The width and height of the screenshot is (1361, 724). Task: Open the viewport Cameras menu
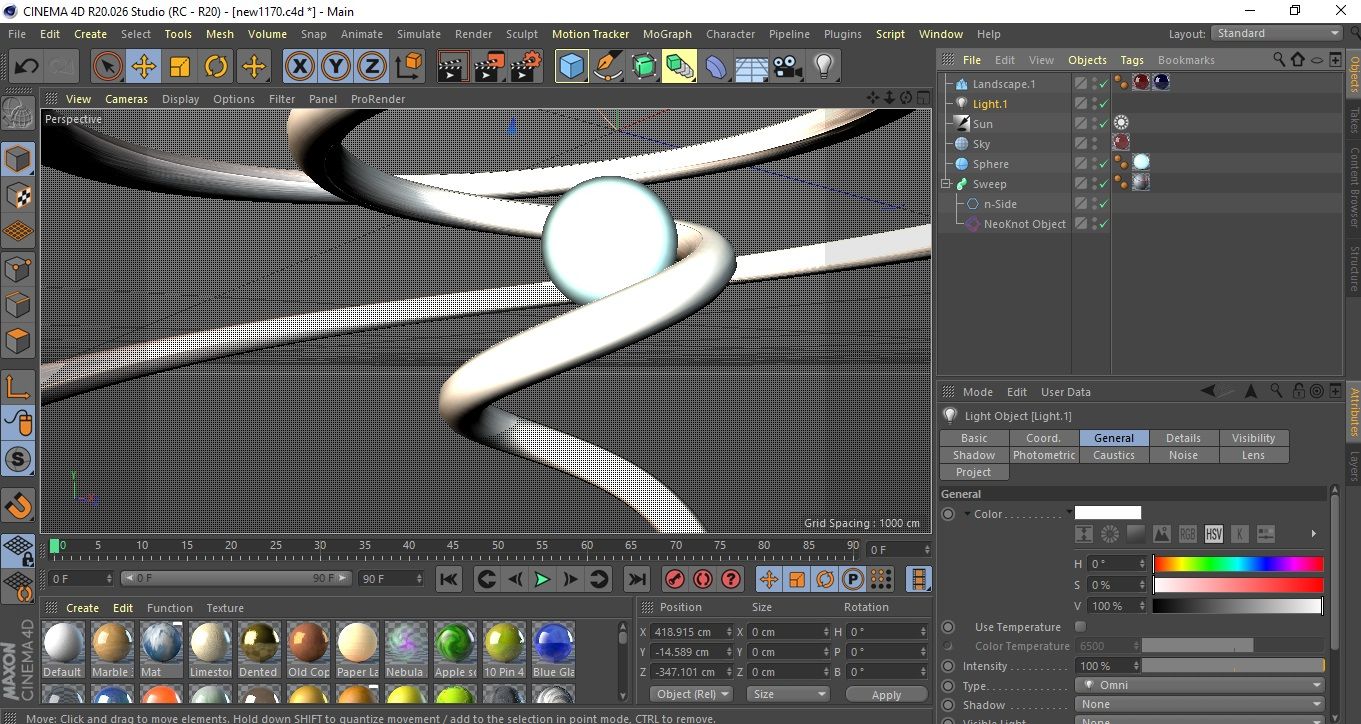(127, 99)
